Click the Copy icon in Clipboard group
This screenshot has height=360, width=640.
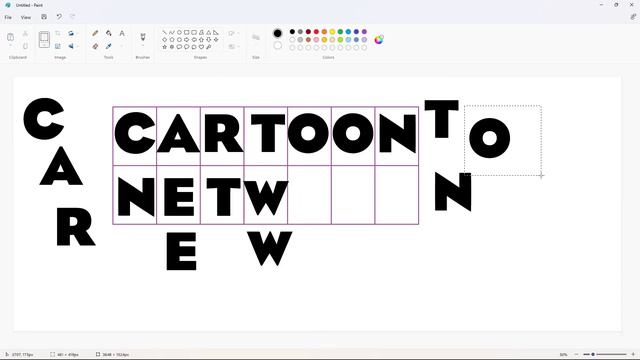click(25, 46)
